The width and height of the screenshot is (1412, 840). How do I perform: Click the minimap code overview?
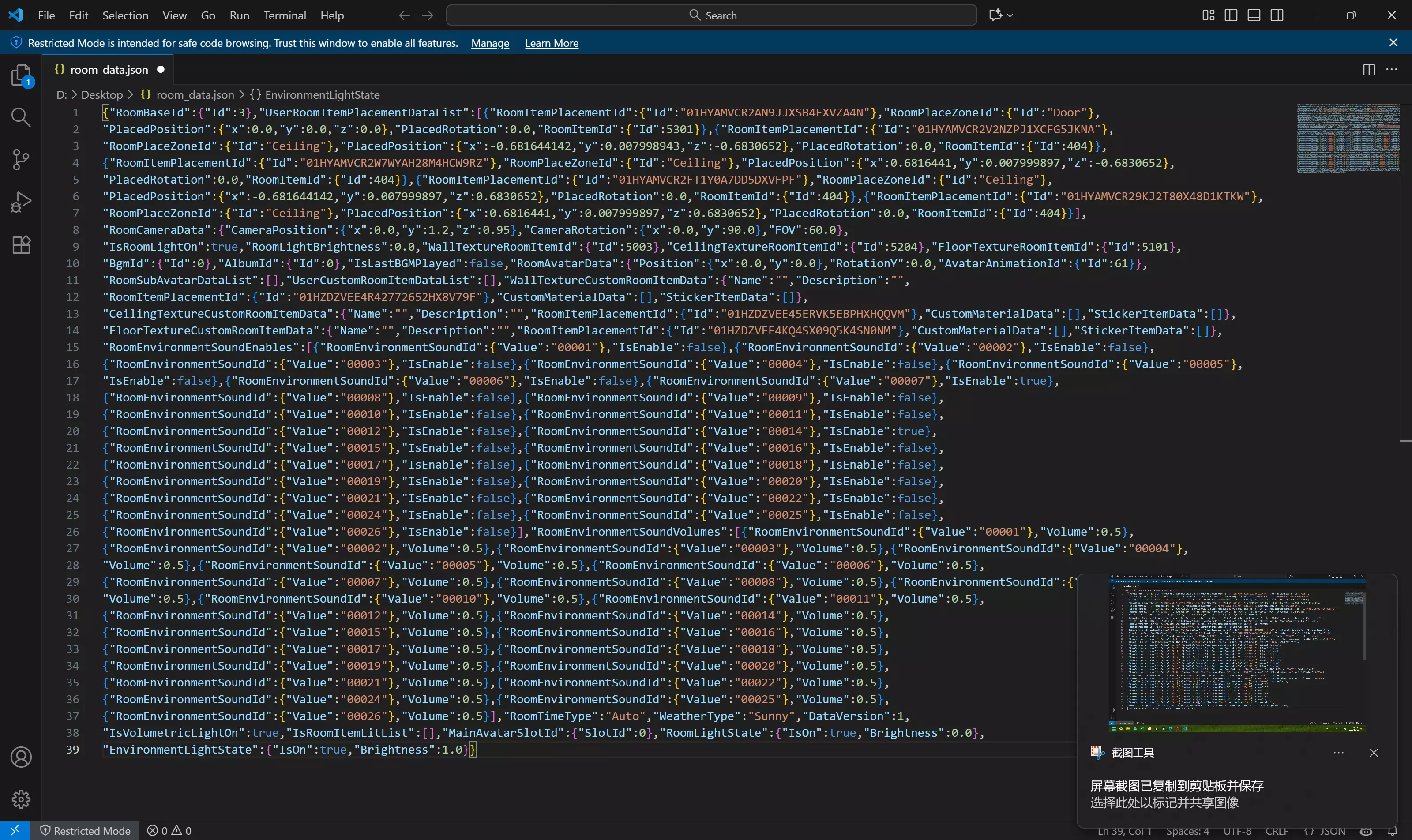coord(1348,138)
